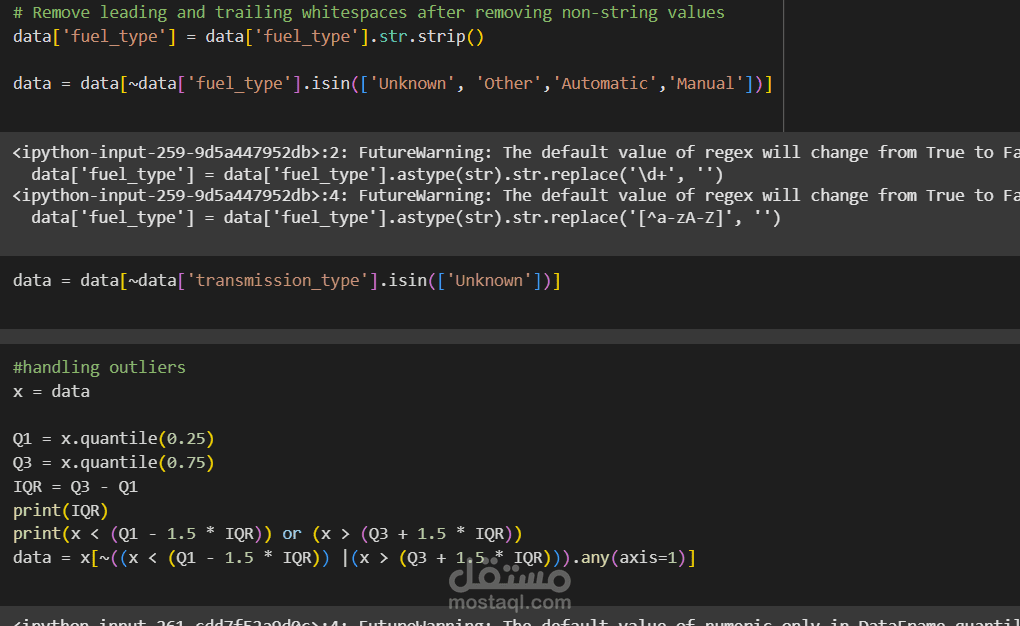
Task: Click the 'x = data' line
Action: click(51, 392)
